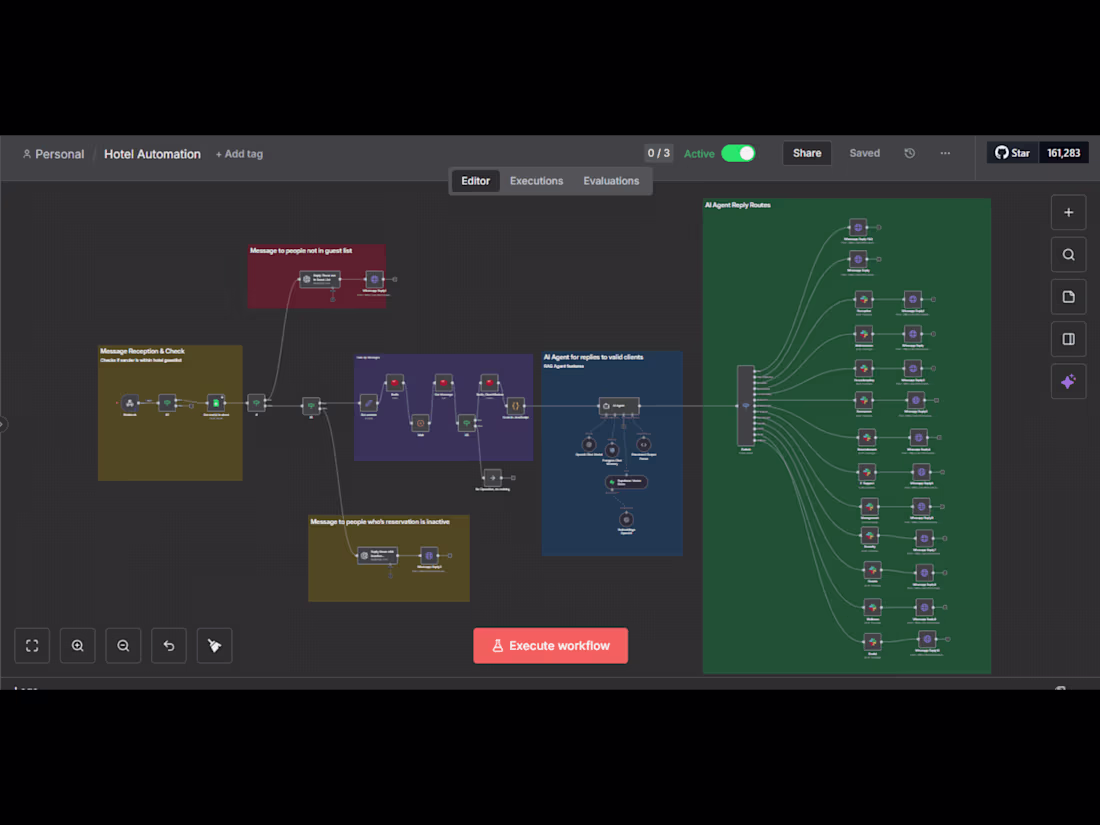Viewport: 1100px width, 825px height.
Task: Click the zoom to fit canvas icon
Action: (32, 646)
